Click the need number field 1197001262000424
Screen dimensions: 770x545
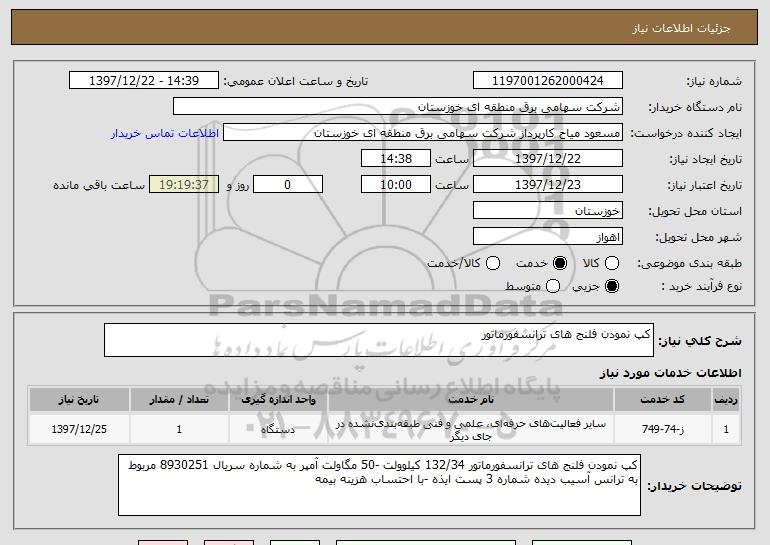click(x=548, y=81)
